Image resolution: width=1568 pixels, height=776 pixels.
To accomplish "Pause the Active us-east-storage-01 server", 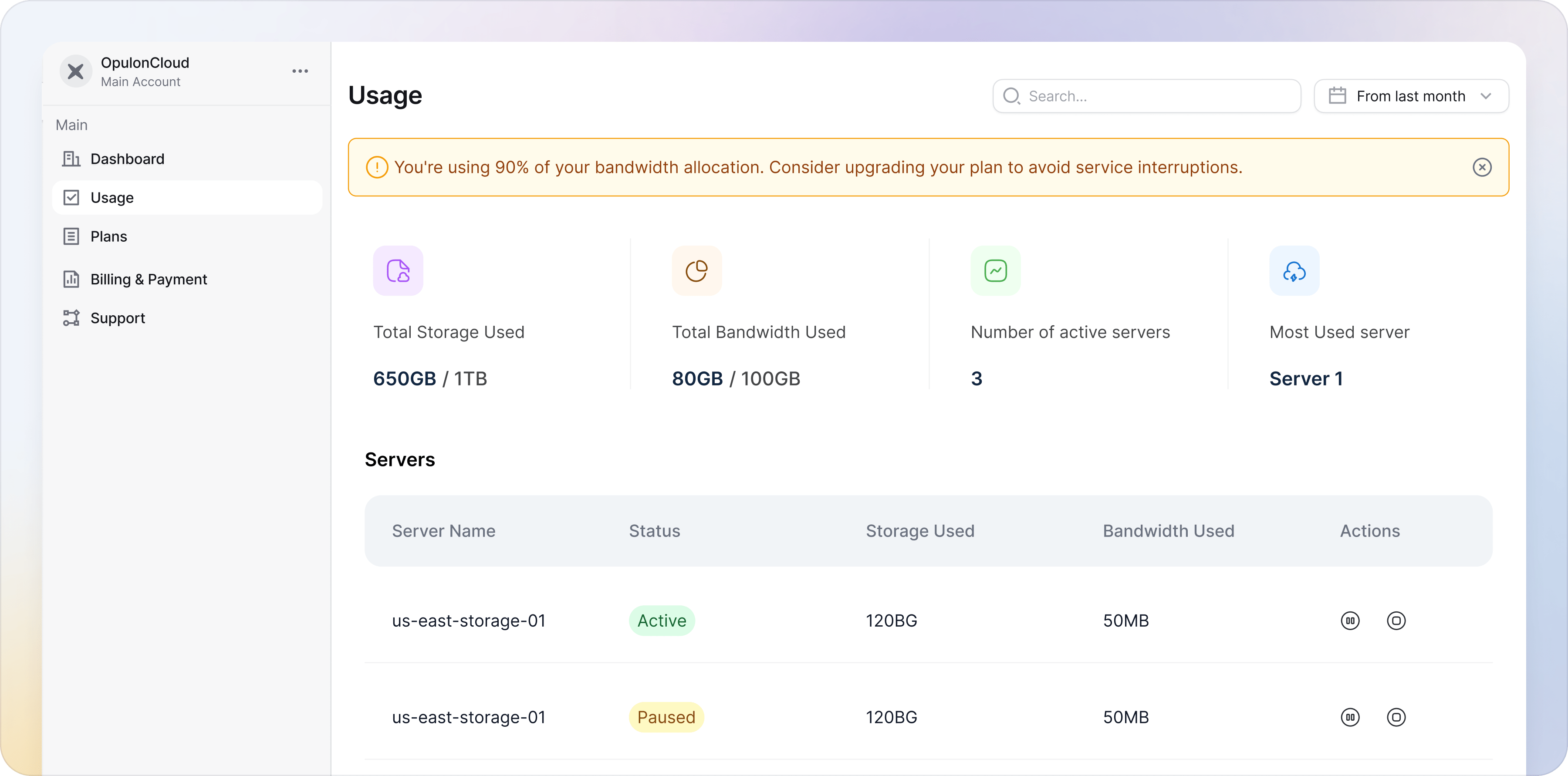I will [x=1350, y=620].
